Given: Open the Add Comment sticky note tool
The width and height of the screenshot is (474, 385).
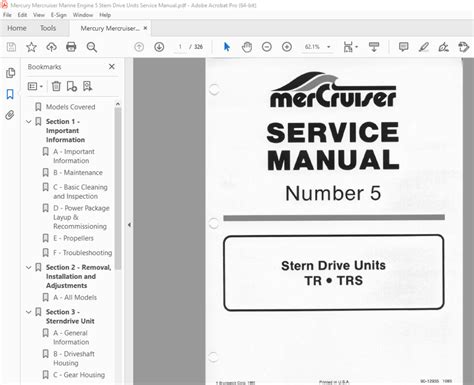Looking at the screenshot, I should pos(403,47).
